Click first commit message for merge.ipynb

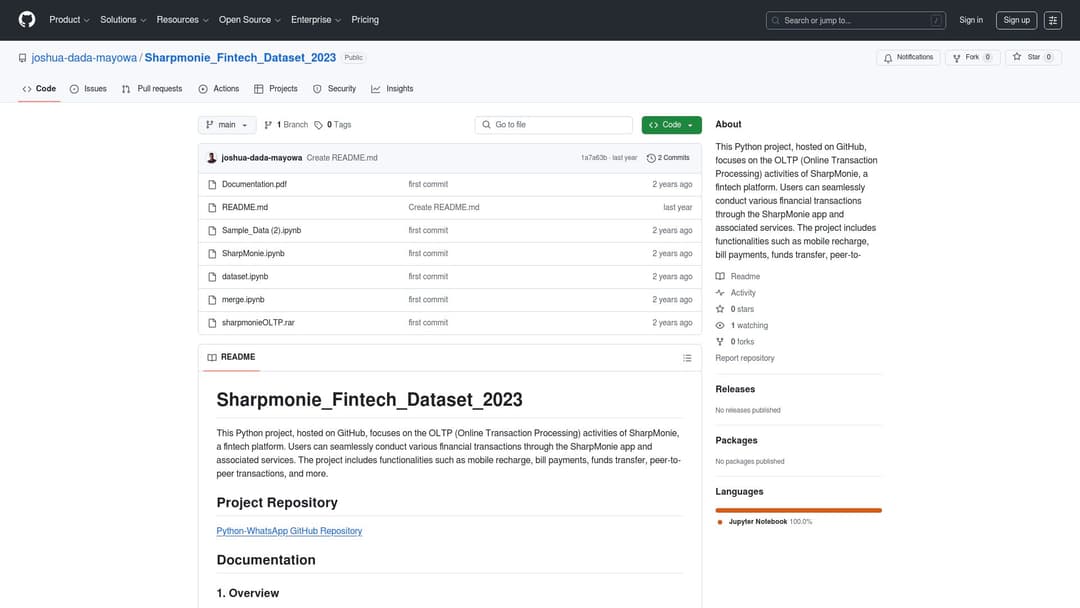pos(428,300)
